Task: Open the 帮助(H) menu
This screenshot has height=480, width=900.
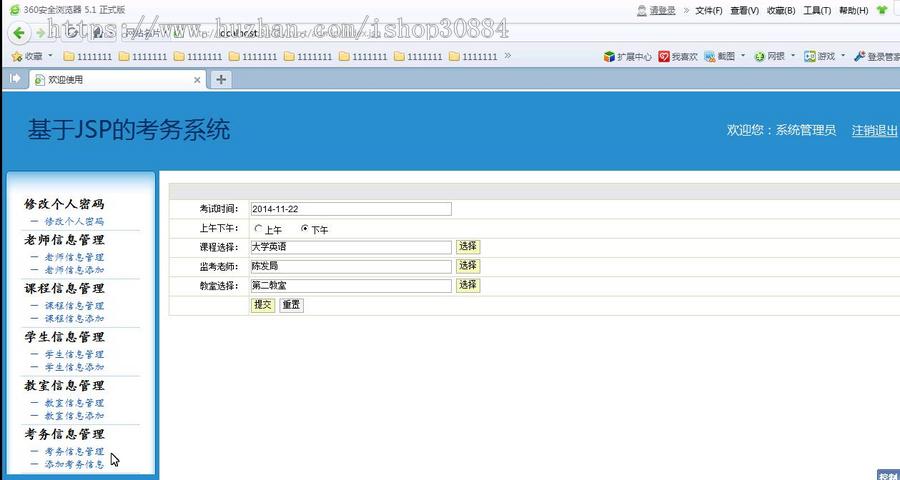Action: [854, 10]
